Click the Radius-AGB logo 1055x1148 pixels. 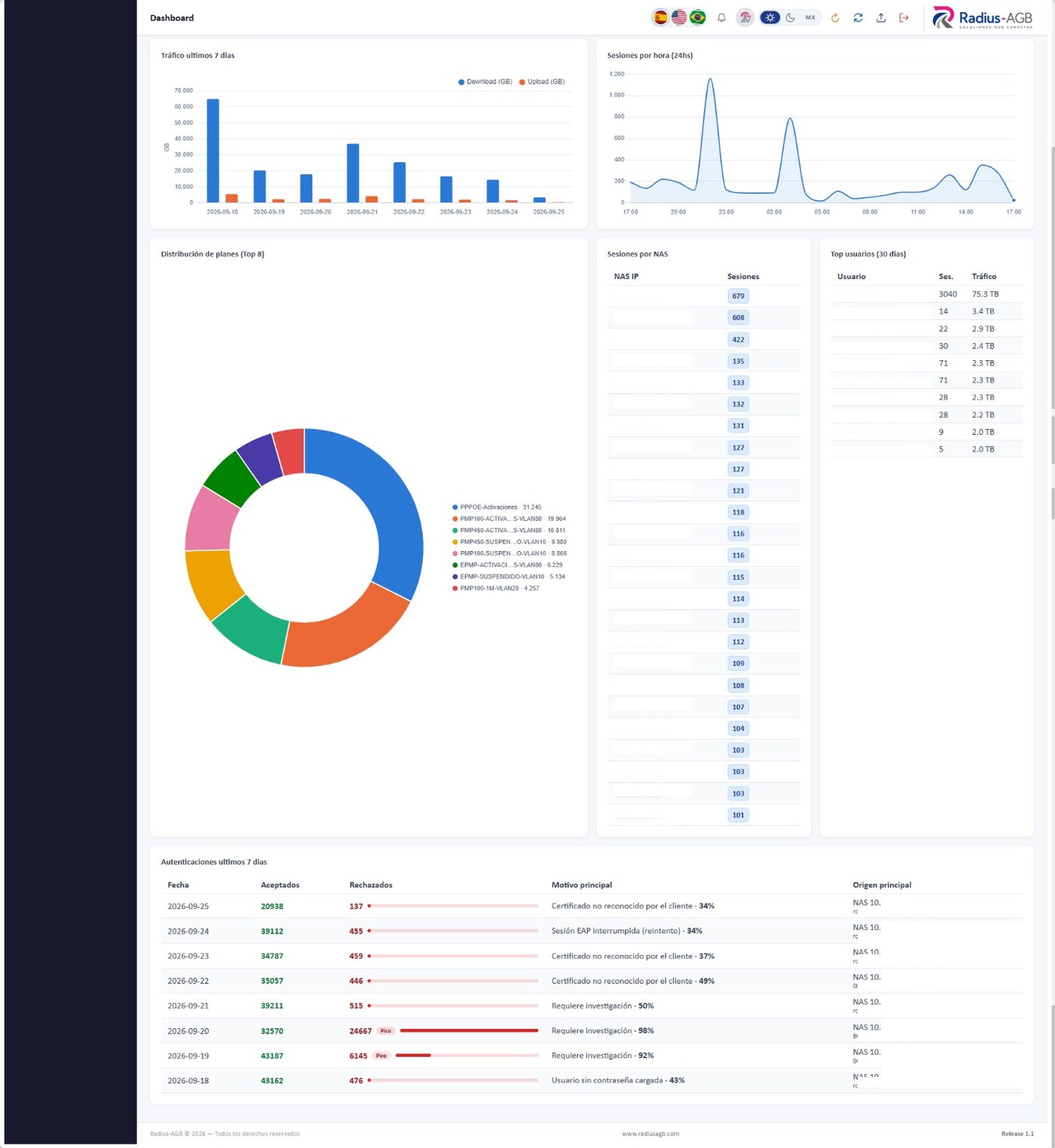(x=982, y=17)
